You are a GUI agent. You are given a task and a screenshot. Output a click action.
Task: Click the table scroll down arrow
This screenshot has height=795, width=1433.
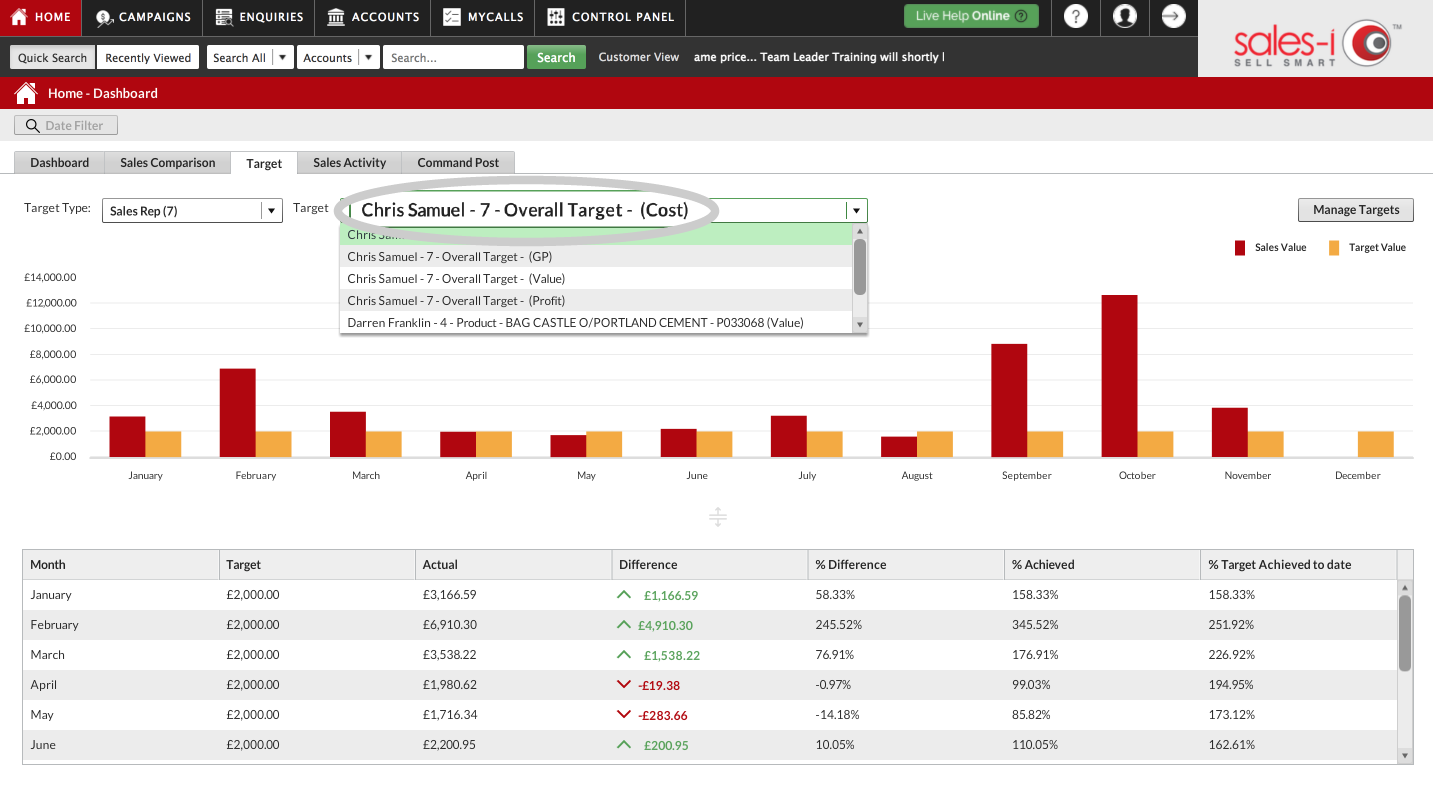click(x=1405, y=756)
